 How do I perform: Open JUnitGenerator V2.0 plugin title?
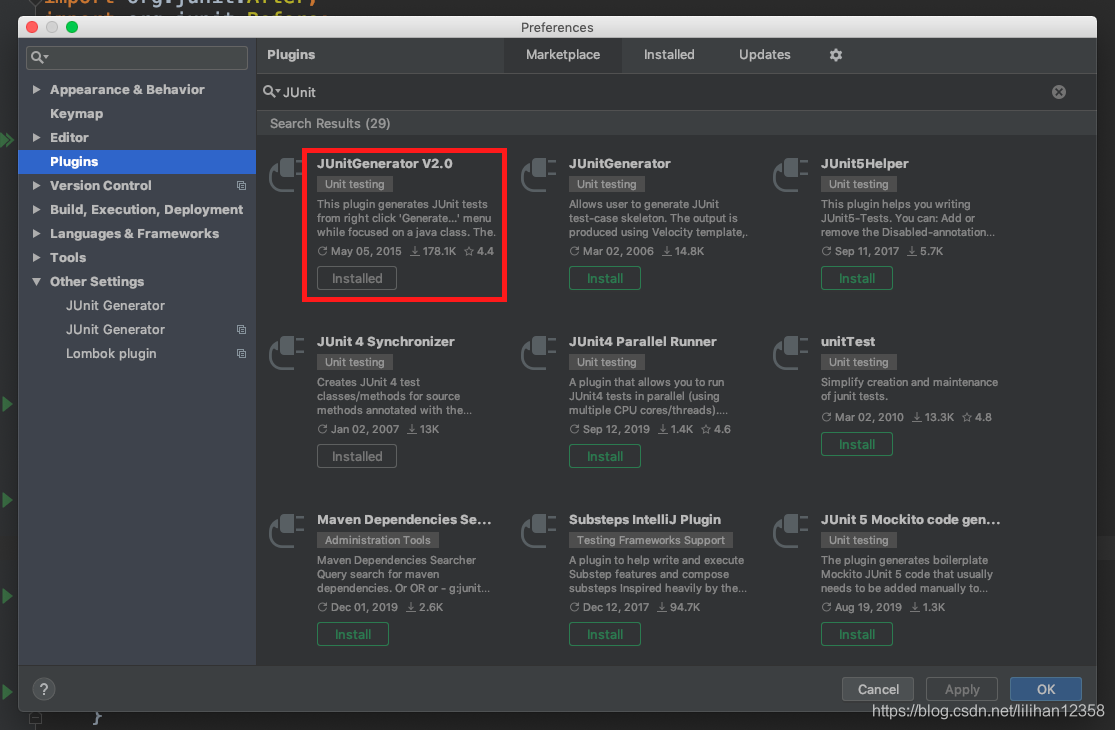(385, 163)
